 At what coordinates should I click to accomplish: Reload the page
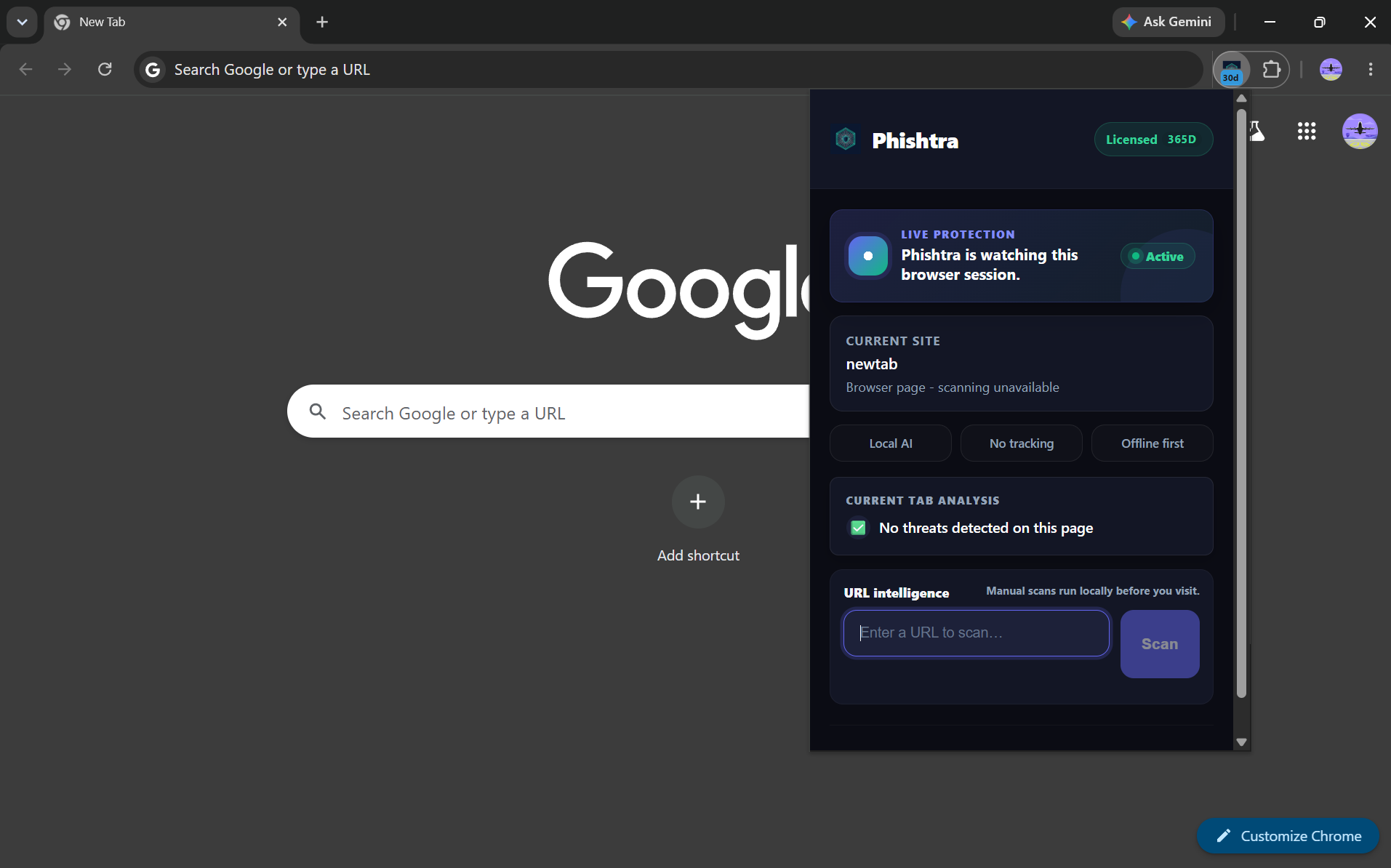105,69
